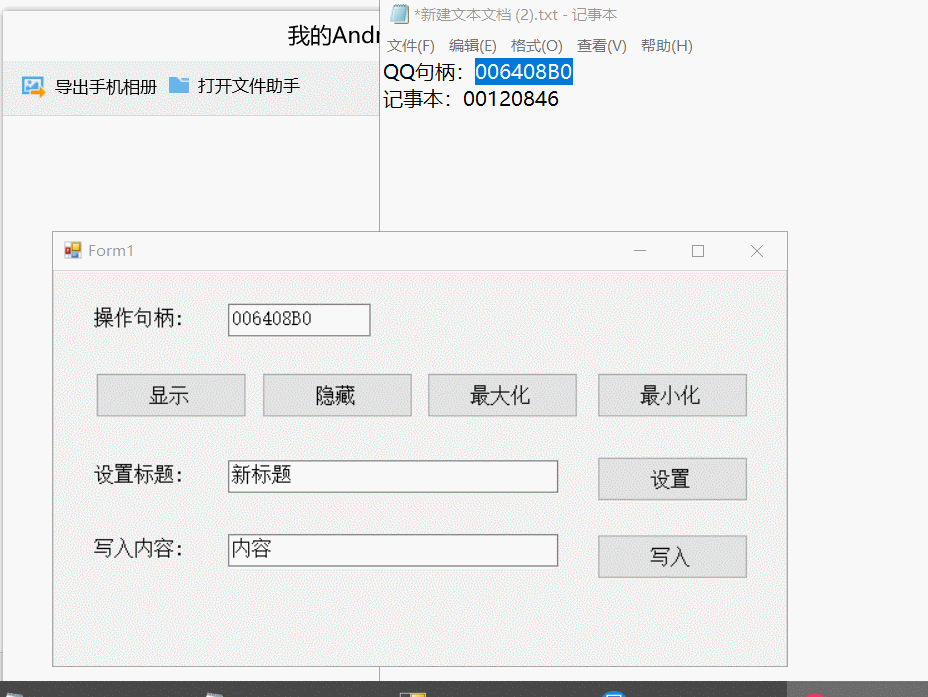
Task: Click the export phone album icon
Action: (33, 87)
